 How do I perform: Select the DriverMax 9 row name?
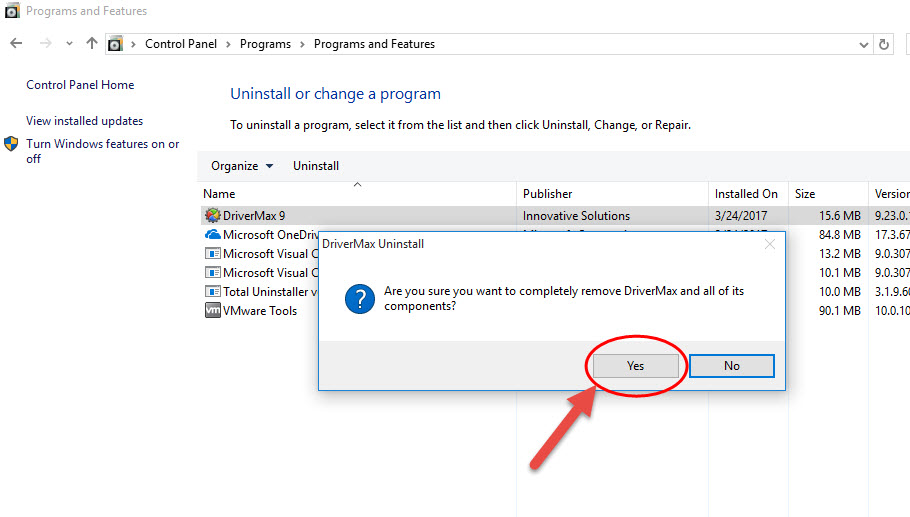click(x=254, y=216)
